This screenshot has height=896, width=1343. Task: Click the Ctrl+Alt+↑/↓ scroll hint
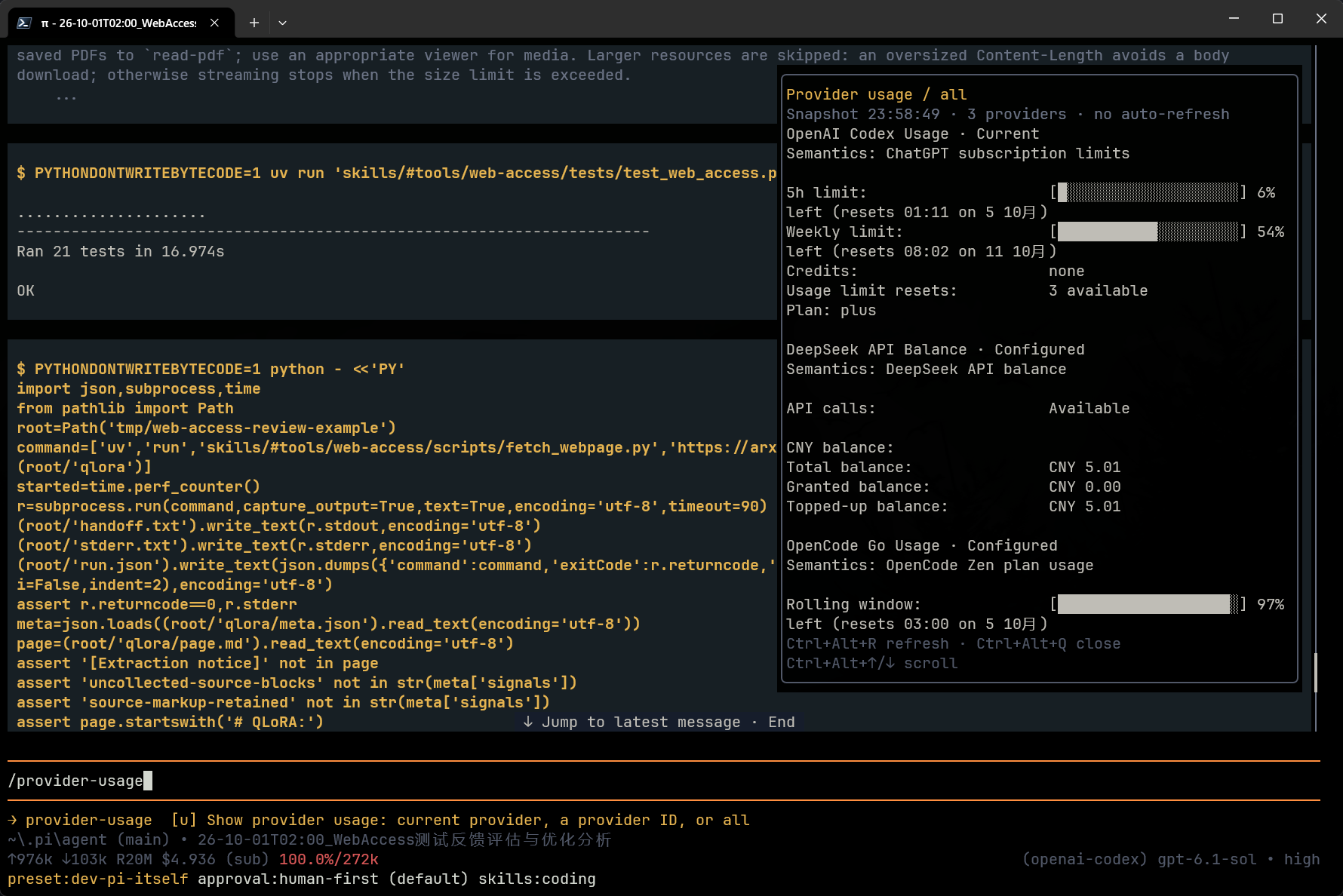point(872,663)
